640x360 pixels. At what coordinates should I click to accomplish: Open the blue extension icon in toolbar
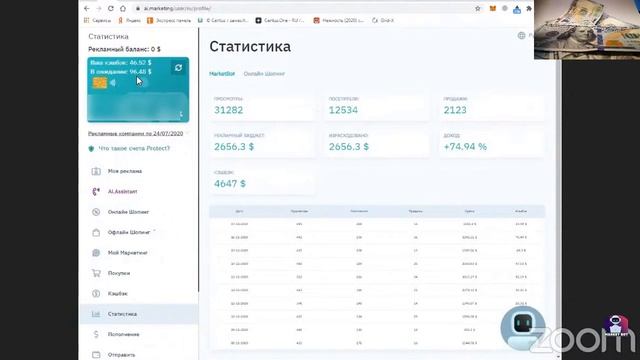point(517,9)
